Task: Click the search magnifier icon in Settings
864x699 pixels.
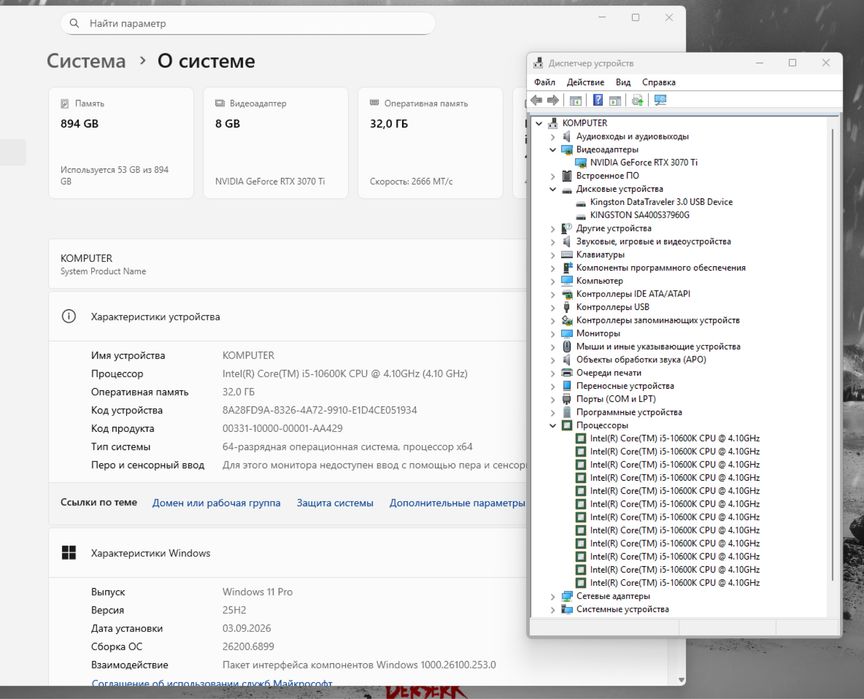Action: (x=74, y=23)
